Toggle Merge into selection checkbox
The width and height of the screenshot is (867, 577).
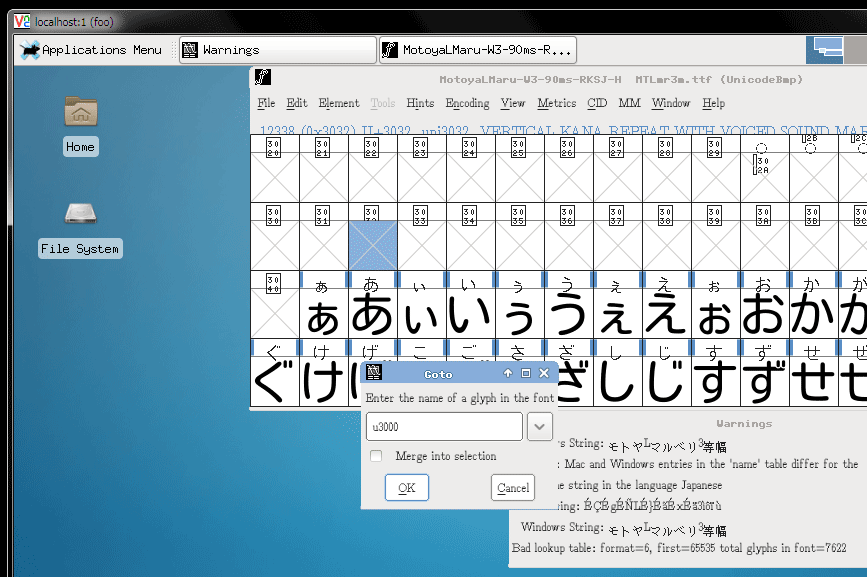pyautogui.click(x=376, y=456)
